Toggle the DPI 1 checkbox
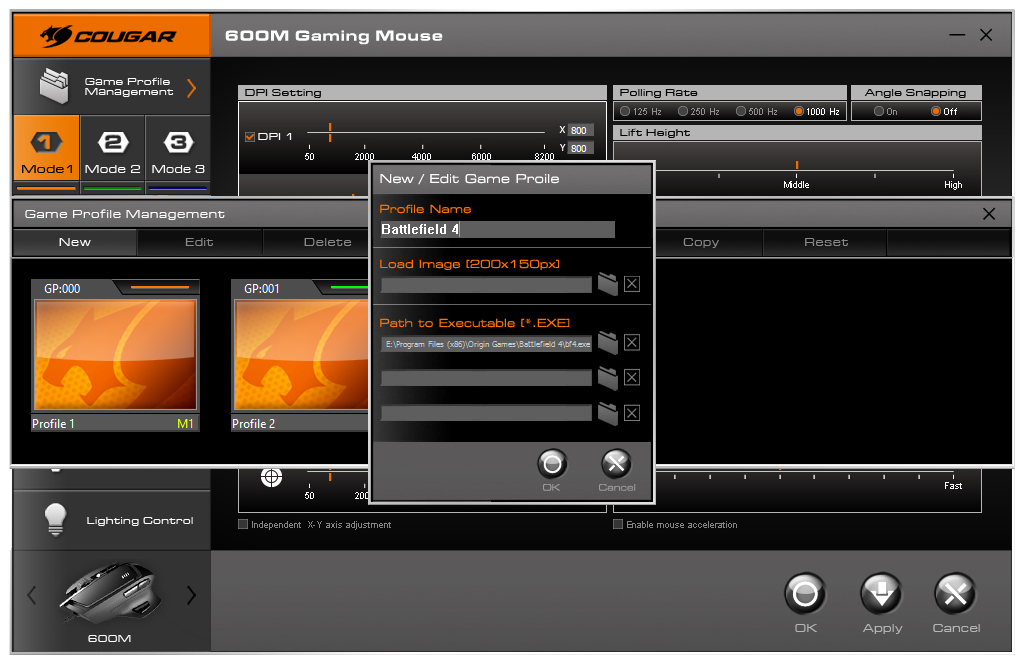This screenshot has width=1024, height=665. click(x=250, y=137)
